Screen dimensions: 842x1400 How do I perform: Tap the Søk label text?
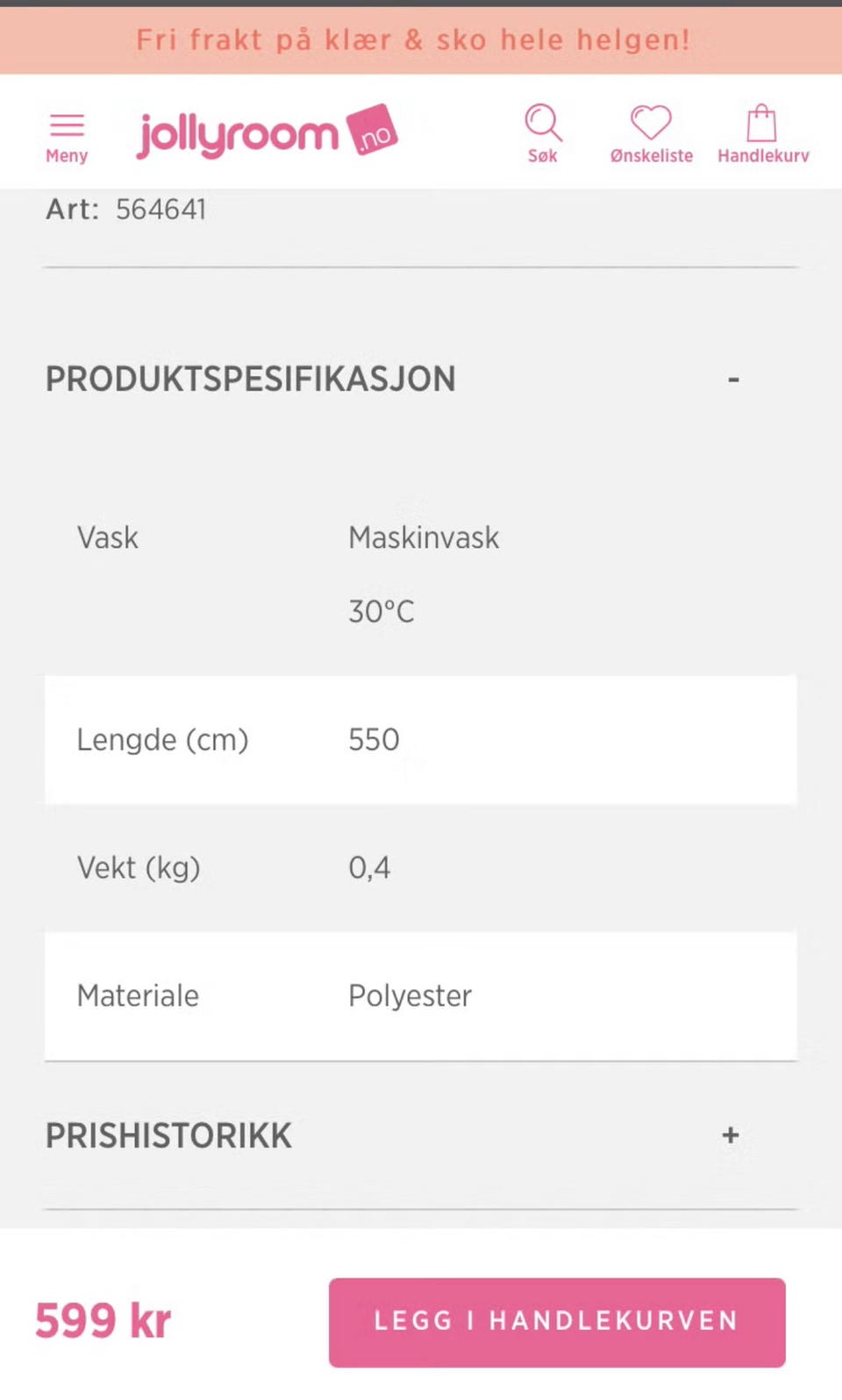click(542, 156)
